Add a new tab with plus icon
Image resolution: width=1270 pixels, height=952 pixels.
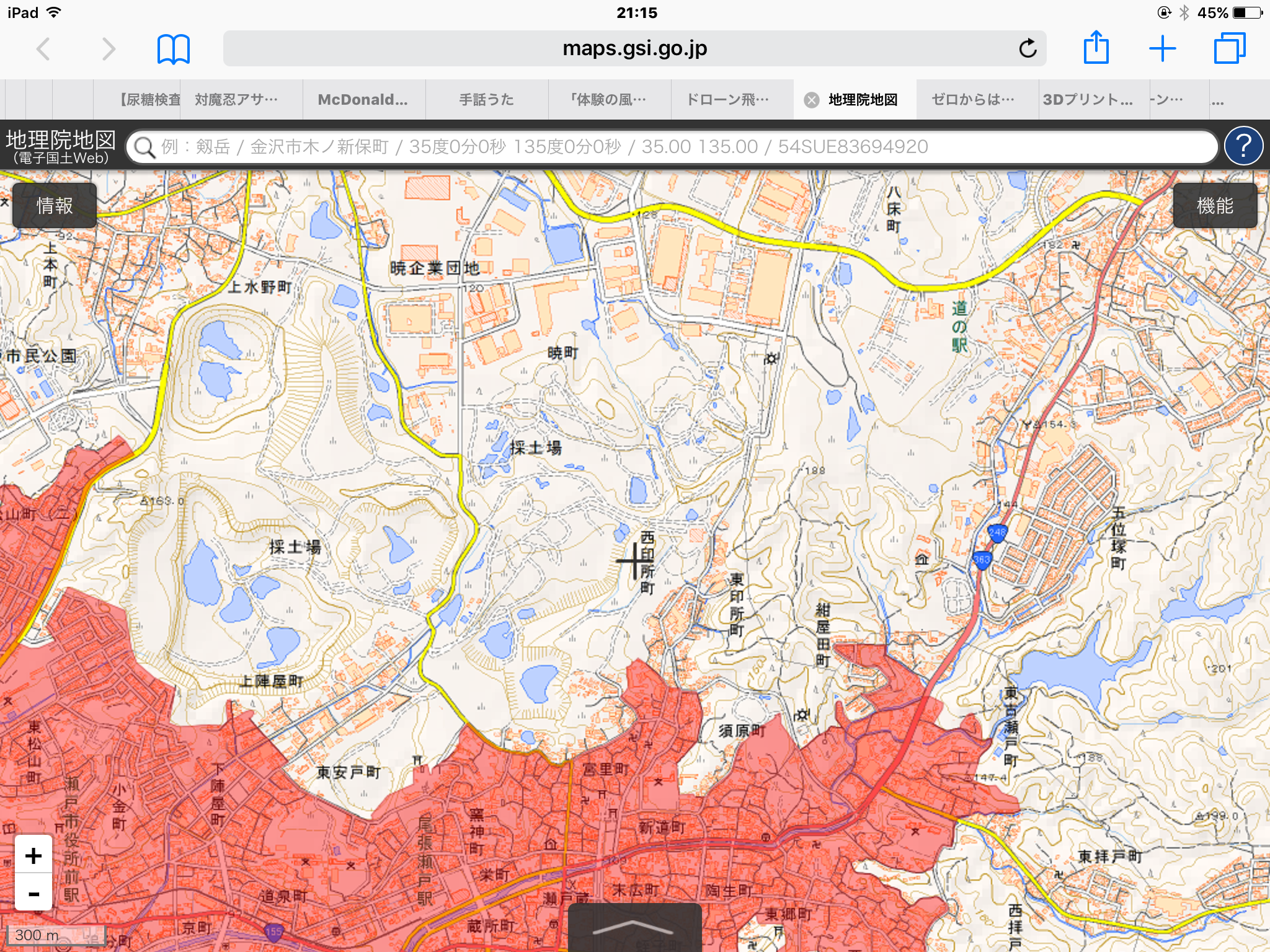1162,48
